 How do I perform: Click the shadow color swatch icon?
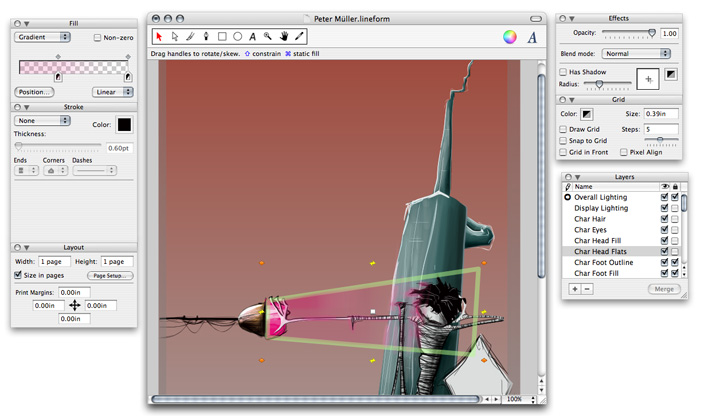(x=671, y=74)
